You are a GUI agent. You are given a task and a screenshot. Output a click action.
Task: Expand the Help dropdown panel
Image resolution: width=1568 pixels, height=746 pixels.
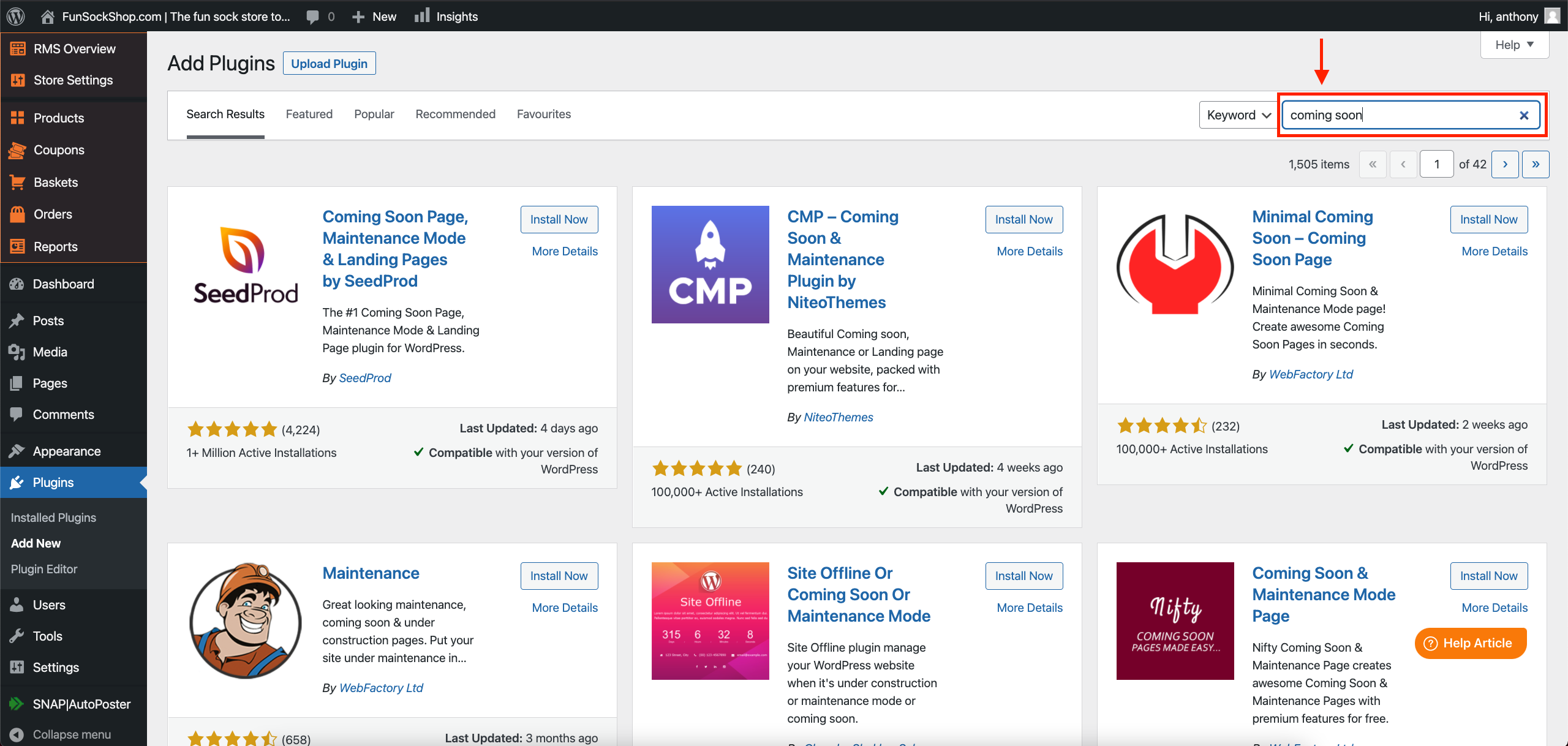click(1514, 45)
